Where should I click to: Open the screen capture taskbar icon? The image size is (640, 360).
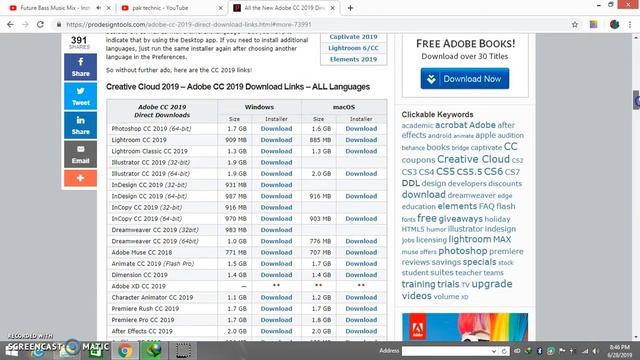pyautogui.click(x=183, y=351)
